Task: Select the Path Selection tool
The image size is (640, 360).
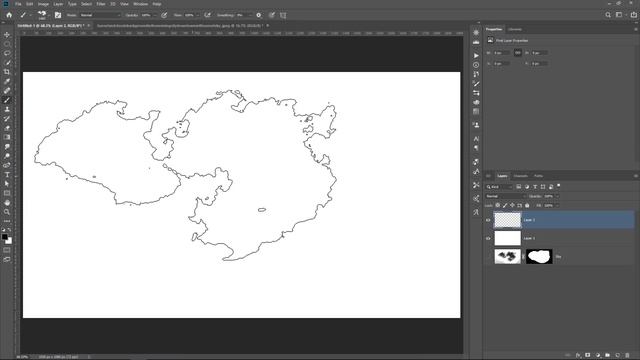Action: (7, 184)
